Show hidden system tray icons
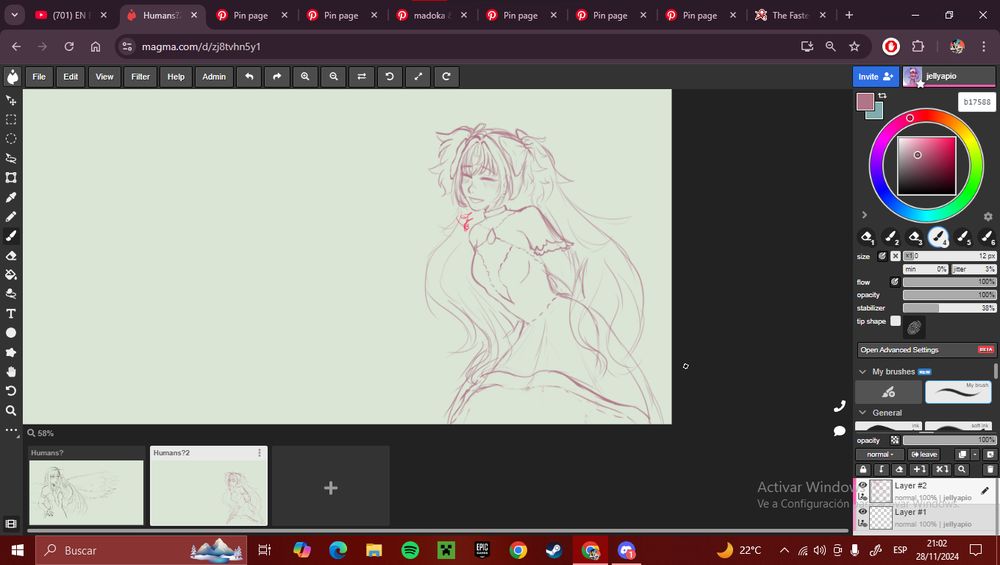 [784, 550]
